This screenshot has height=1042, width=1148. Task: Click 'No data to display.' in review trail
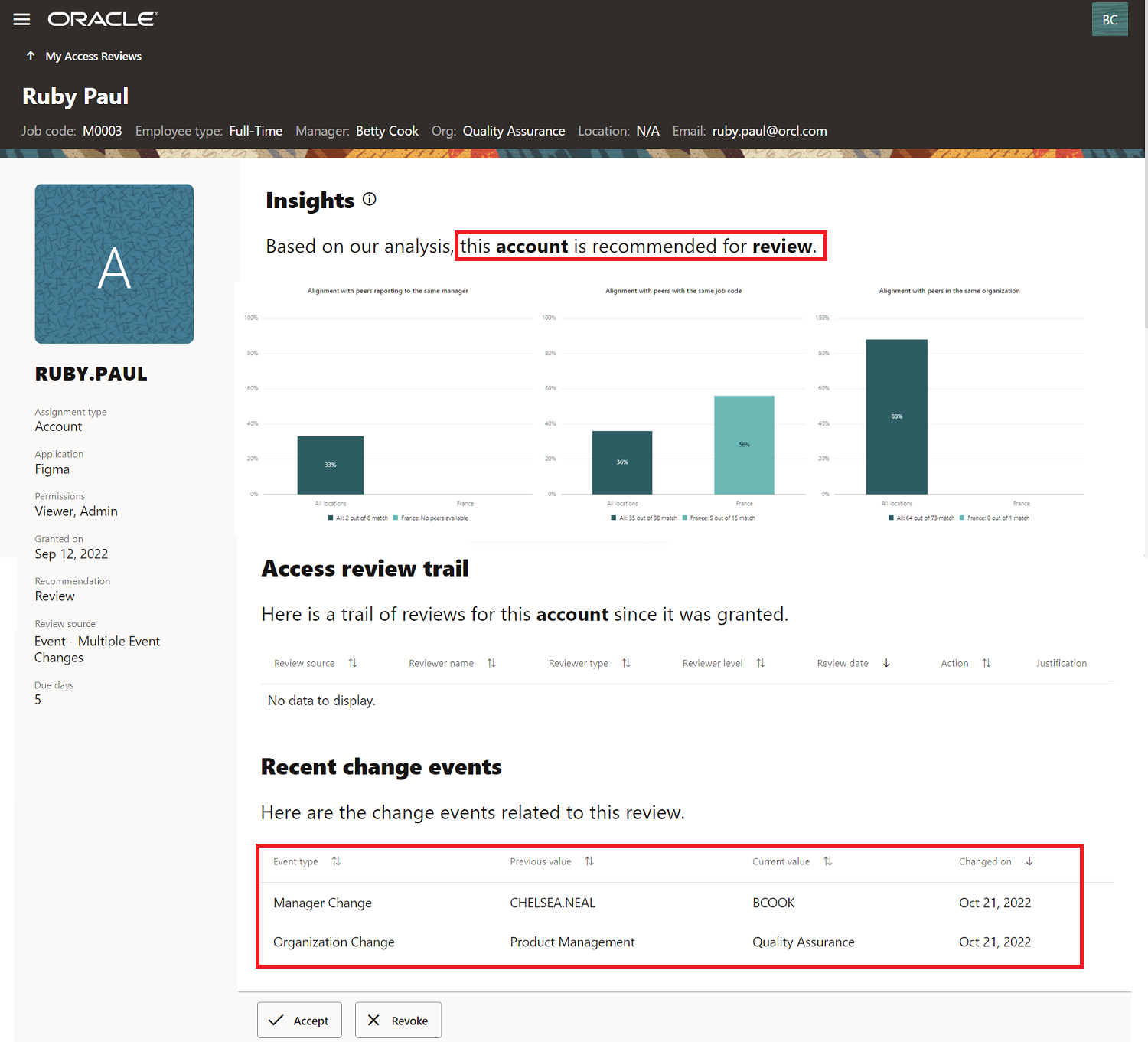(321, 701)
